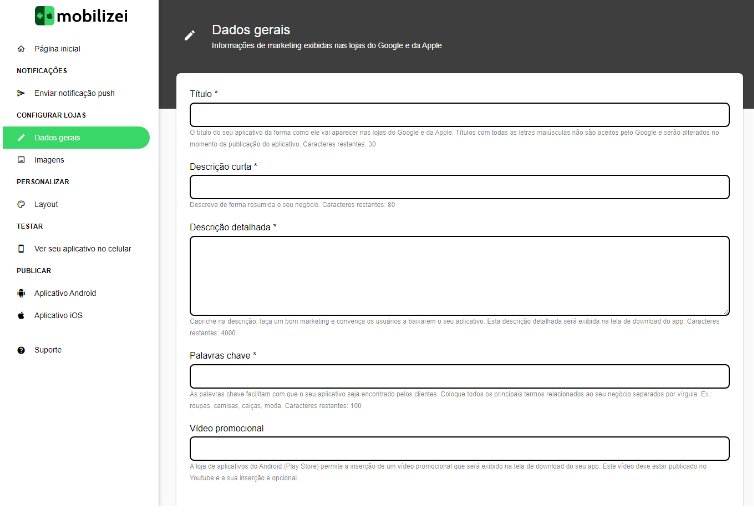Click the home icon beside Página inicial
The image size is (754, 520).
click(x=21, y=49)
